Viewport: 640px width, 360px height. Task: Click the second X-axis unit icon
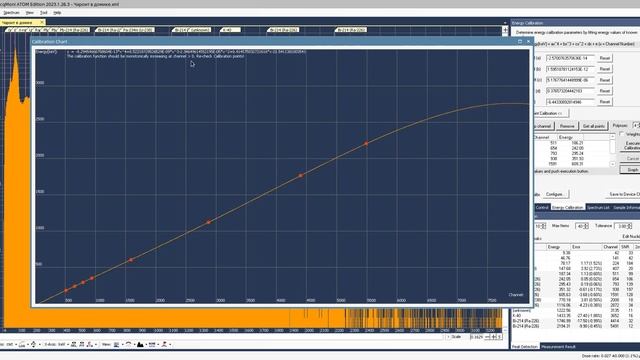(82, 345)
